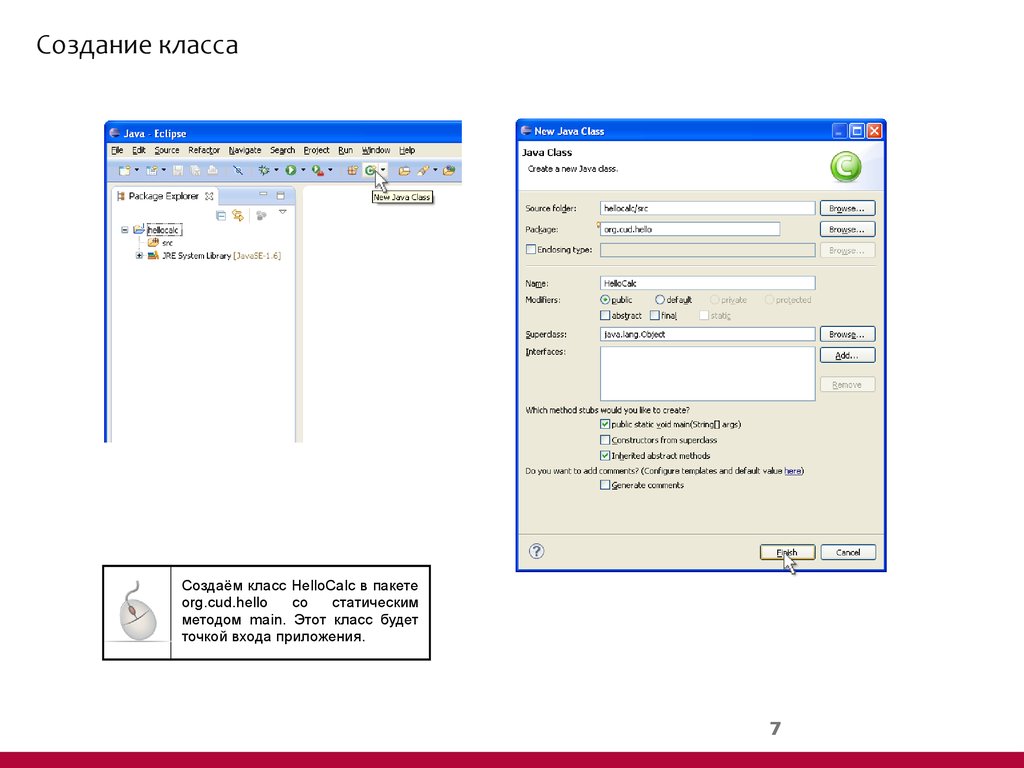Click inside the Name input field
Image resolution: width=1024 pixels, height=768 pixels.
707,282
